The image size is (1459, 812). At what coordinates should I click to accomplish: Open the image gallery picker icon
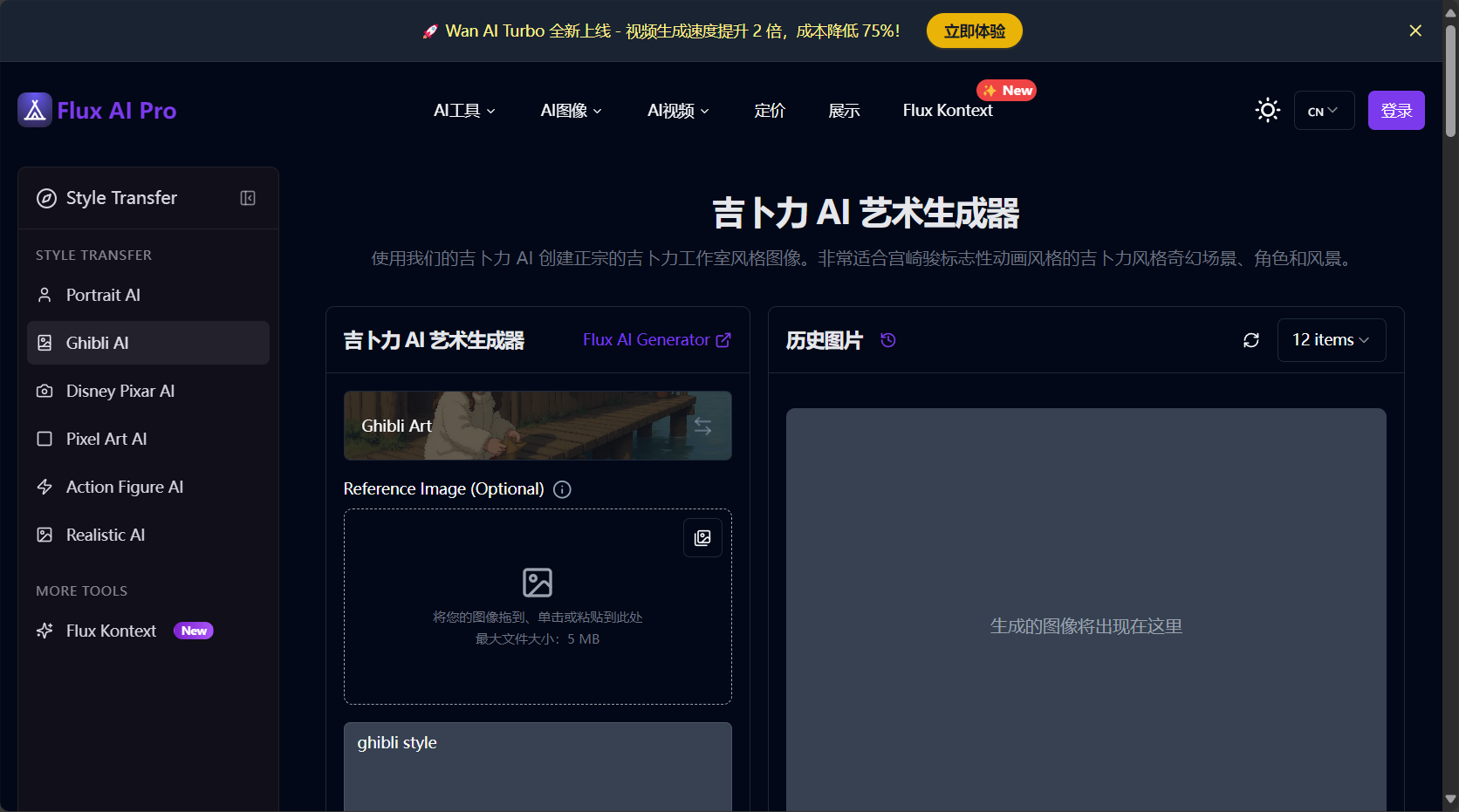coord(702,538)
